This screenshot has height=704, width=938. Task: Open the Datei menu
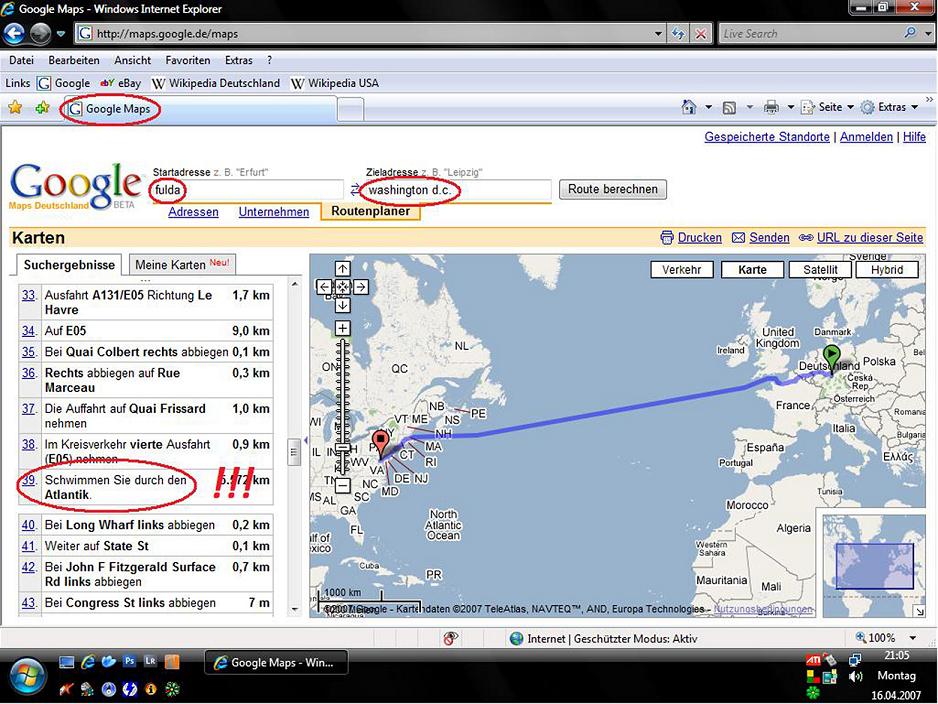coord(21,60)
